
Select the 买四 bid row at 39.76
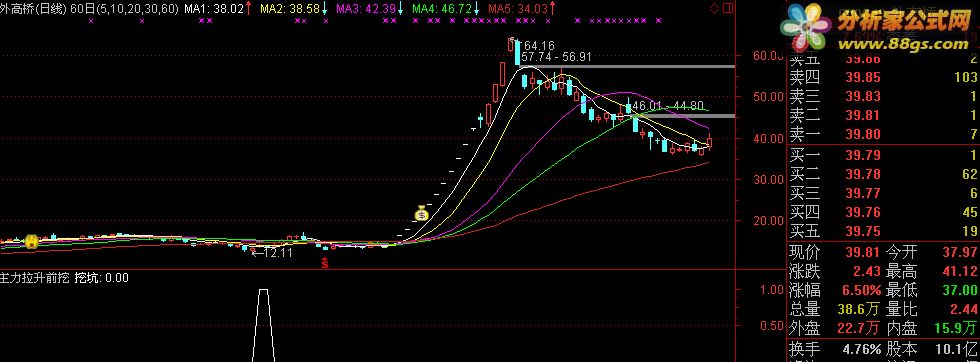882,213
